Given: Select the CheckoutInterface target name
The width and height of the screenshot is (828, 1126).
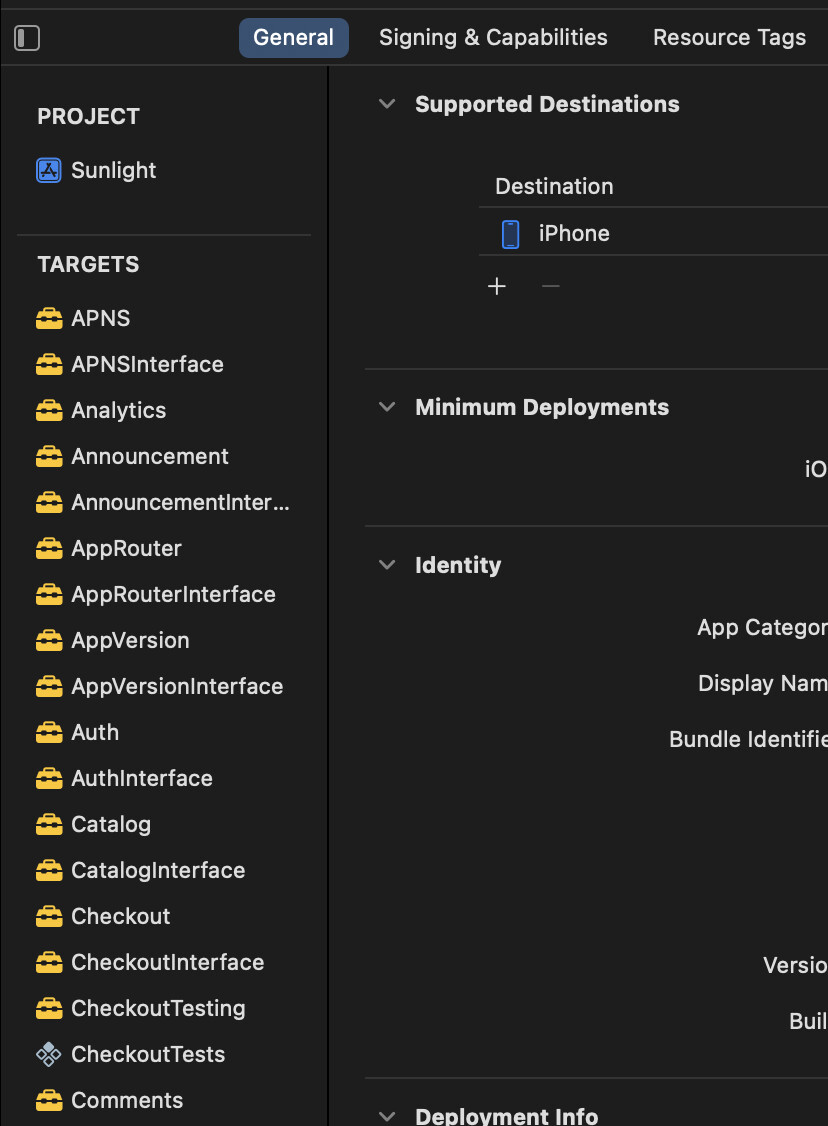Looking at the screenshot, I should (168, 962).
